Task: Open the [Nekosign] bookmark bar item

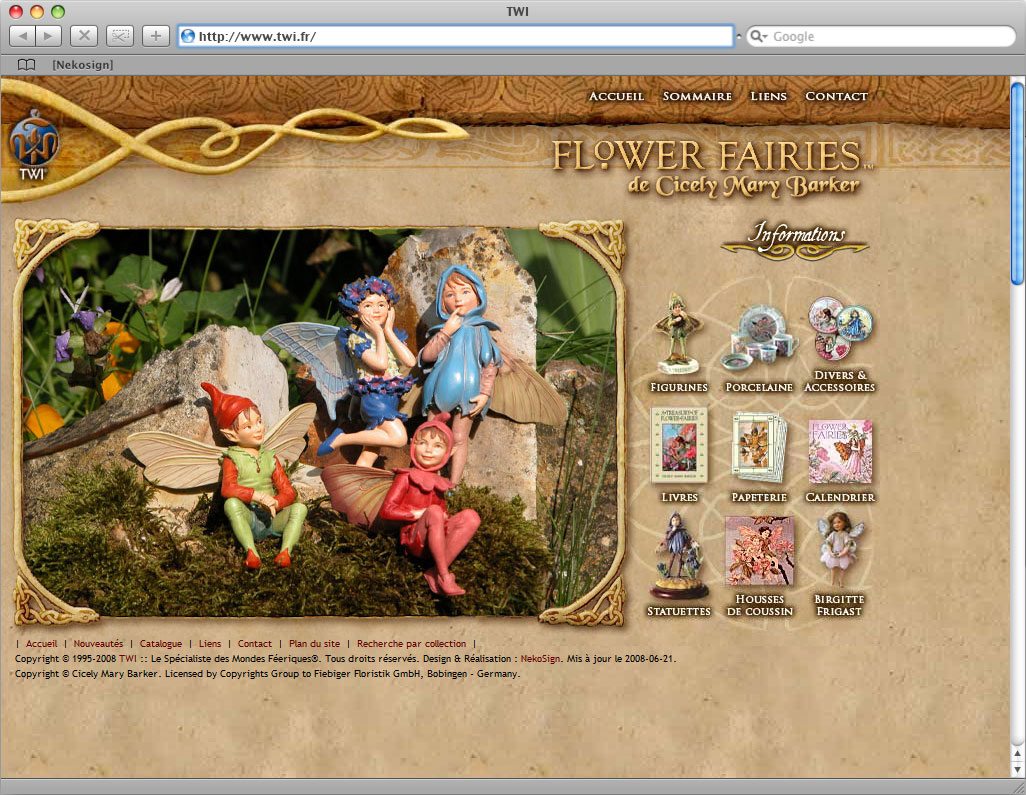Action: [x=82, y=64]
